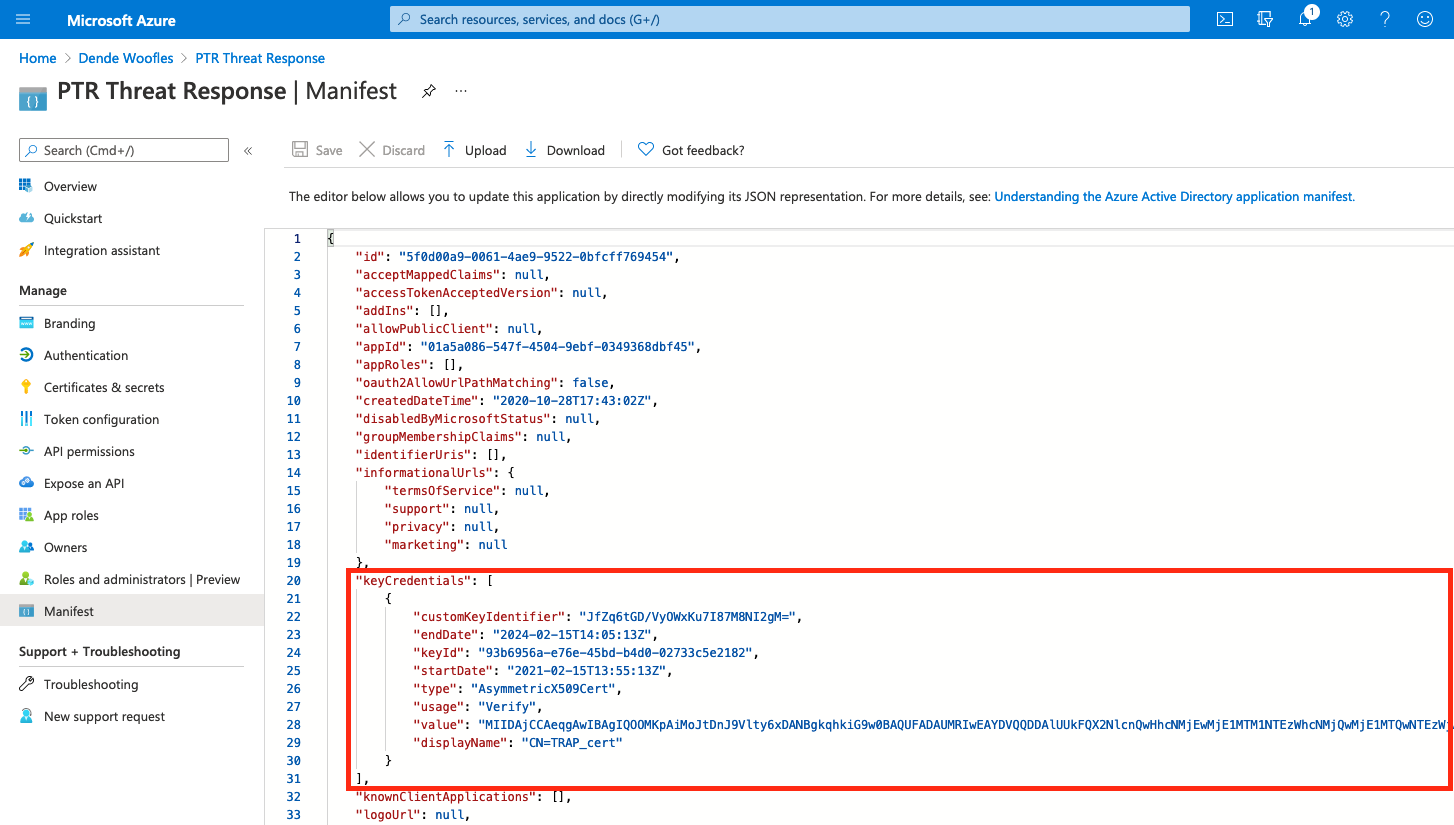This screenshot has width=1454, height=825.
Task: Open Cloud Shell icon
Action: (x=1225, y=19)
